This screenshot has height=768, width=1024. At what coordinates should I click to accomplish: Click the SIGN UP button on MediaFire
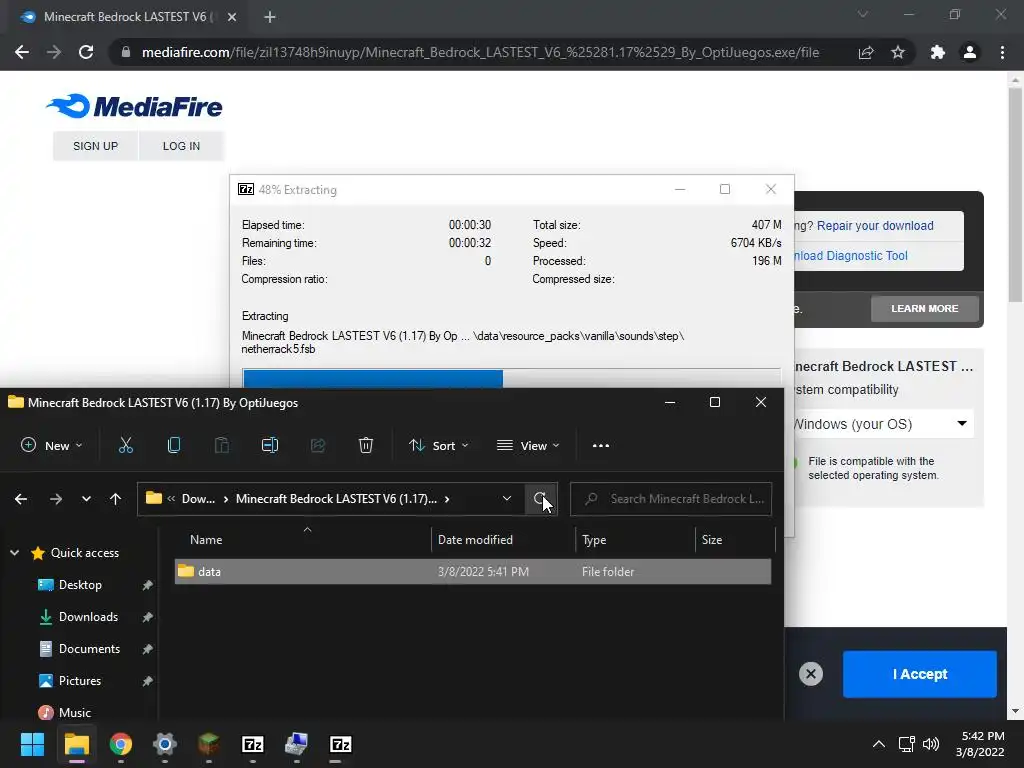(x=95, y=146)
